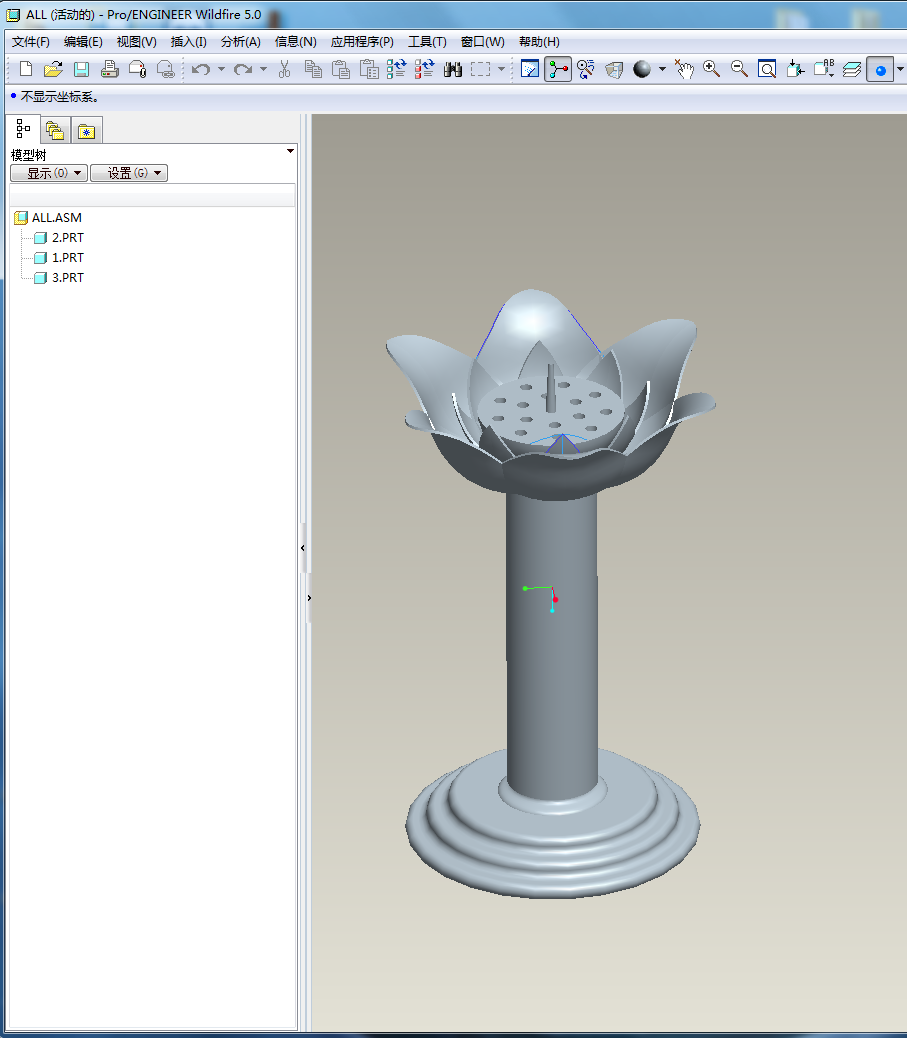Click the binoculars search icon
This screenshot has width=907, height=1038.
point(453,69)
